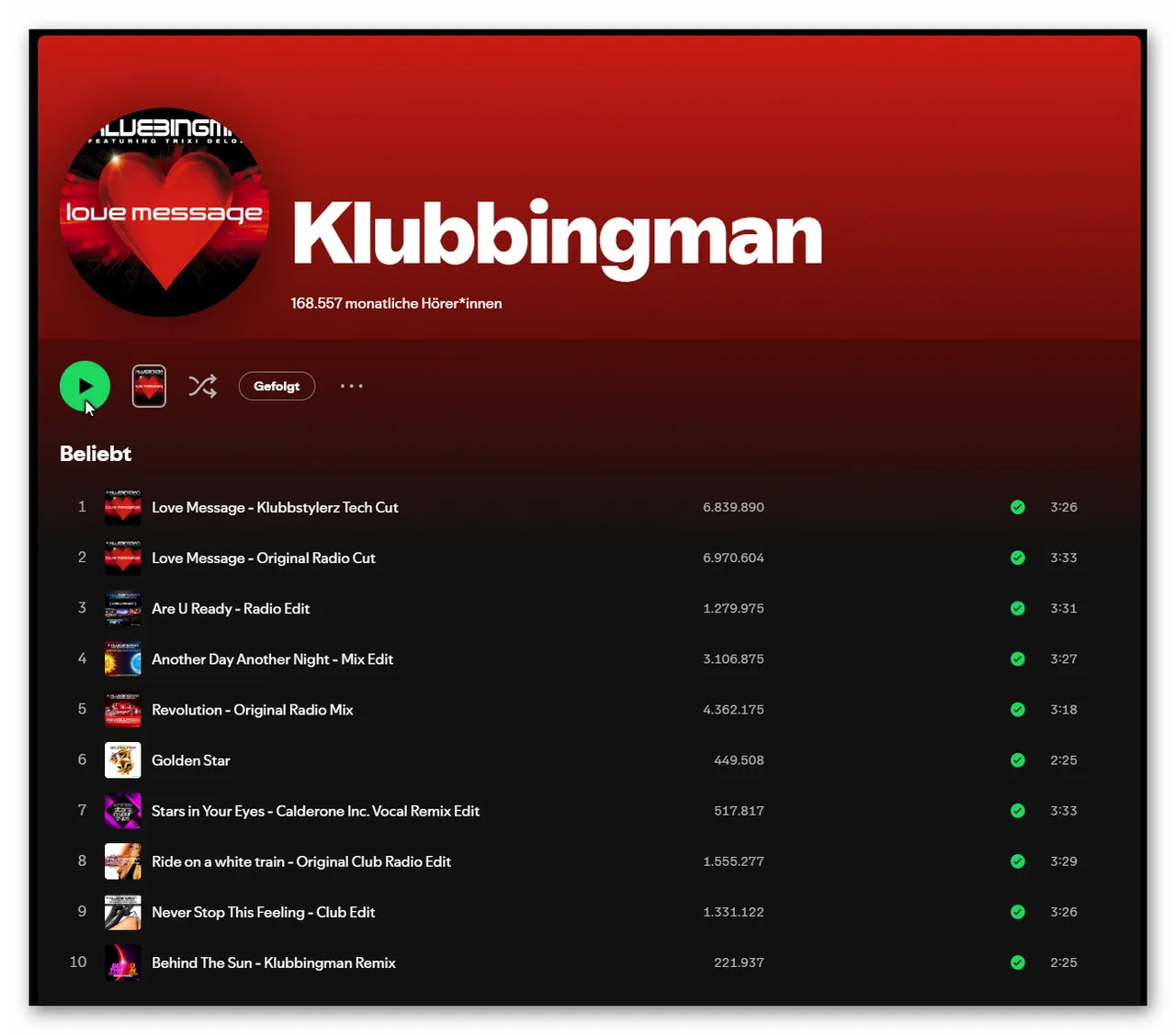This screenshot has width=1176, height=1035.
Task: Click play count 1.555.277
Action: coord(733,861)
